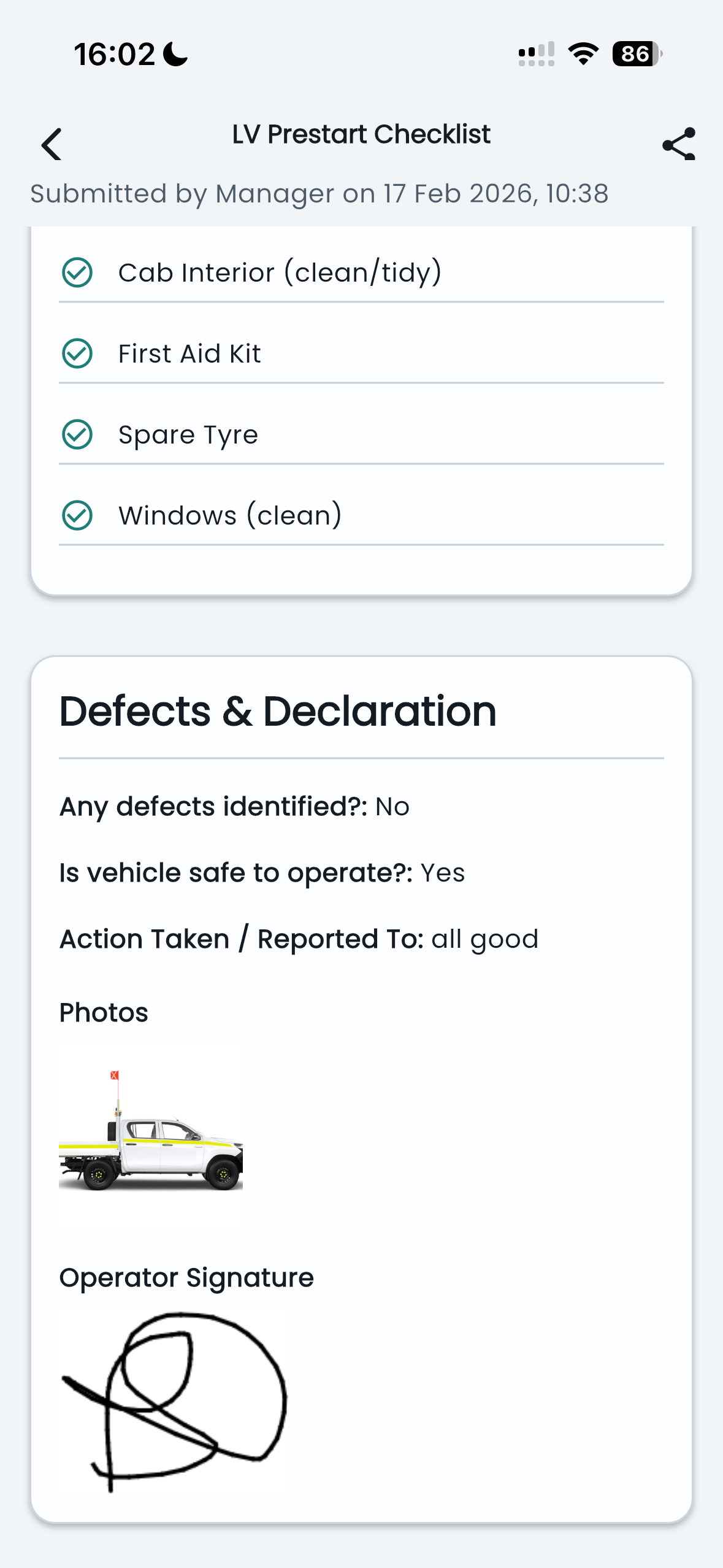Tap the Action Taken text all good
Image resolution: width=723 pixels, height=1568 pixels.
[485, 938]
